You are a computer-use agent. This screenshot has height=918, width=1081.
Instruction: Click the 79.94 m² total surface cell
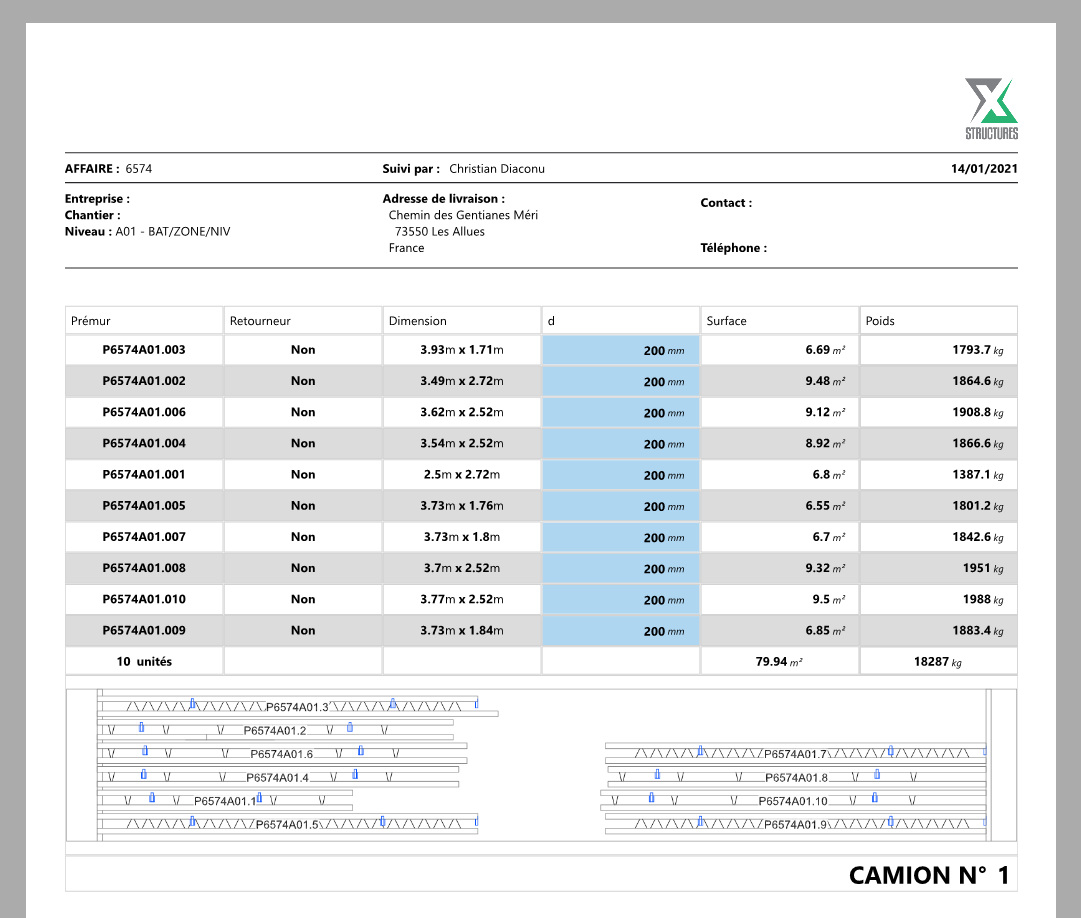tap(779, 662)
